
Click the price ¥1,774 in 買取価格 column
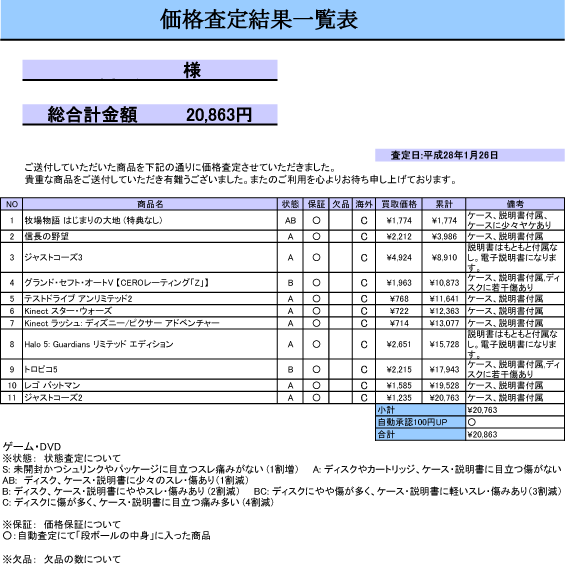click(x=399, y=220)
